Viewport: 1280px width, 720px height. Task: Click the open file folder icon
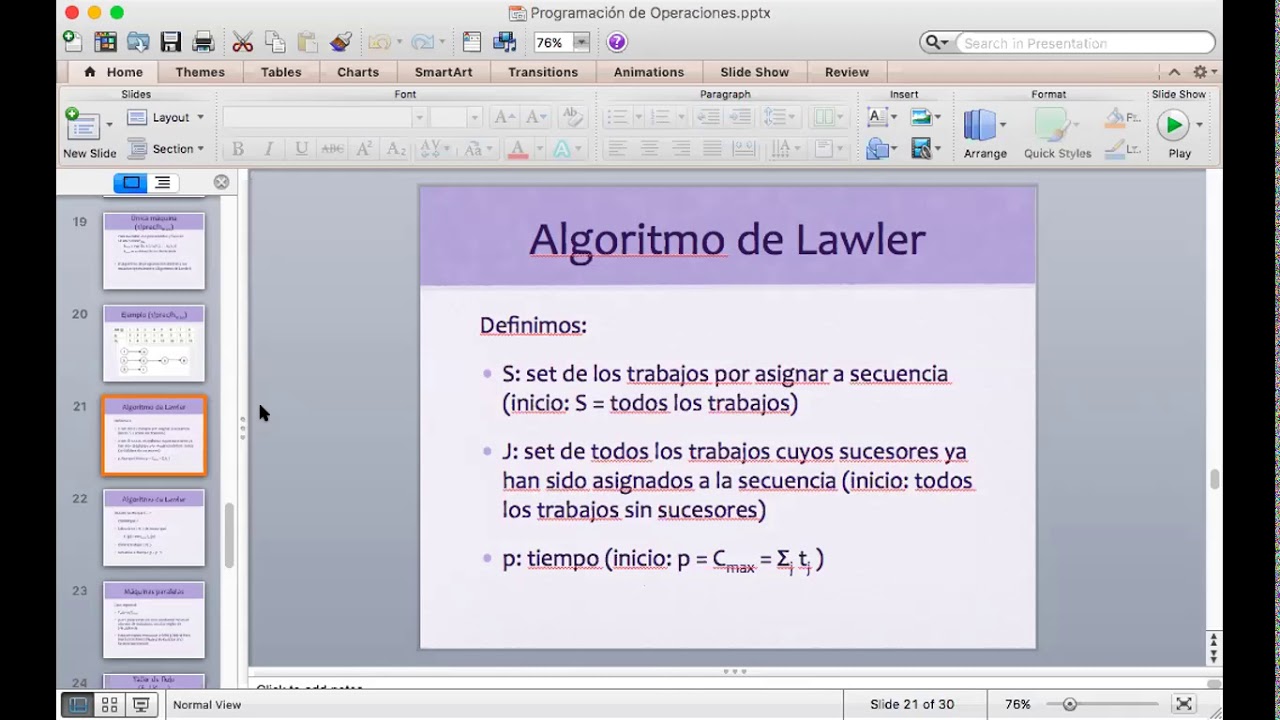point(138,42)
